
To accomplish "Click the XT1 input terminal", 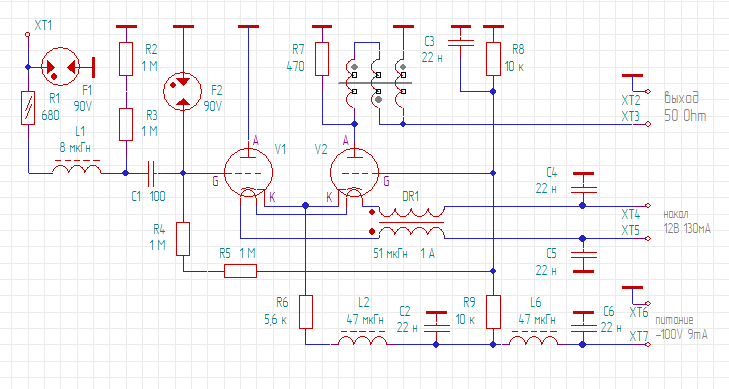I will pyautogui.click(x=27, y=34).
